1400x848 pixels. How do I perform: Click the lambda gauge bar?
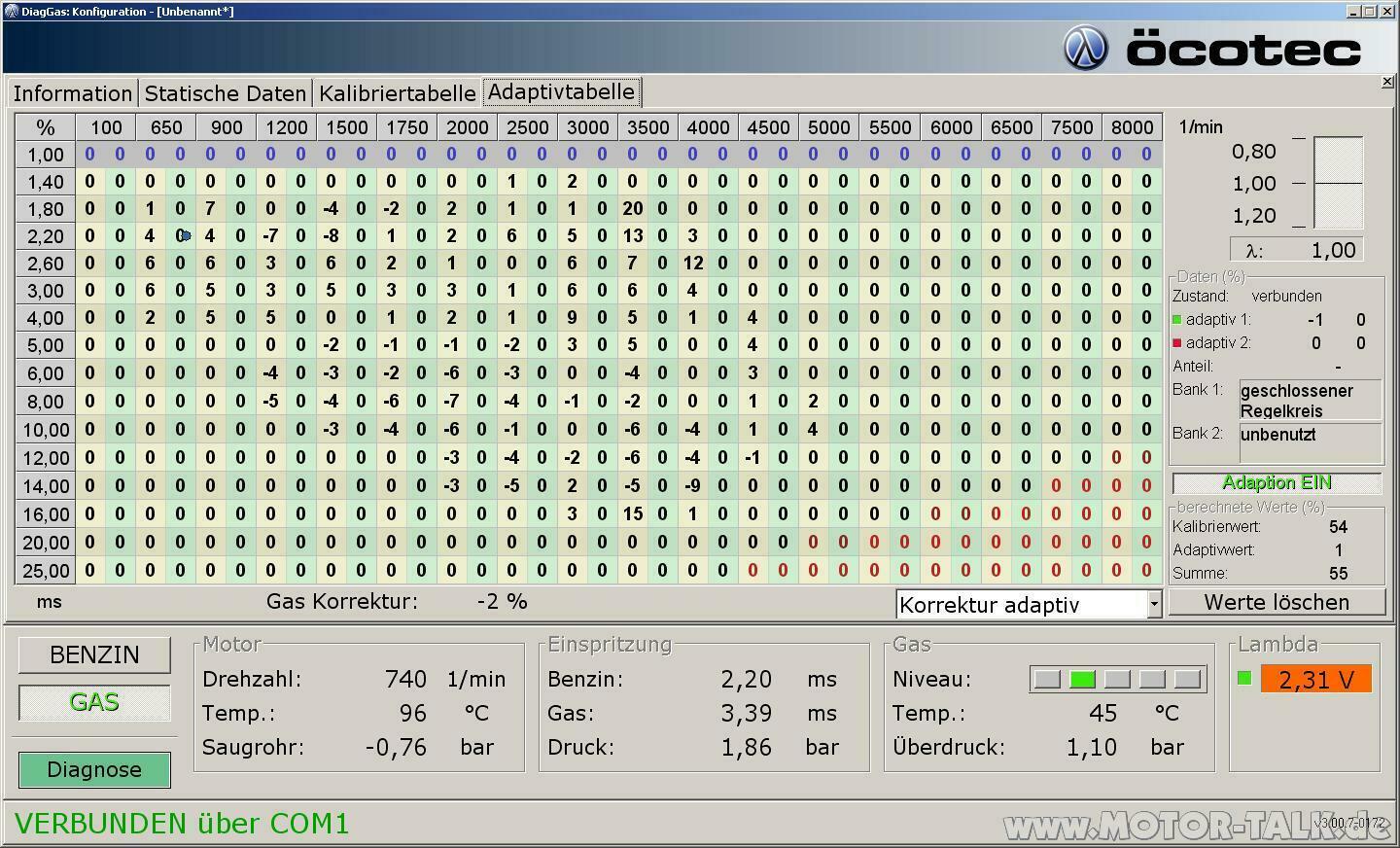click(x=1338, y=183)
